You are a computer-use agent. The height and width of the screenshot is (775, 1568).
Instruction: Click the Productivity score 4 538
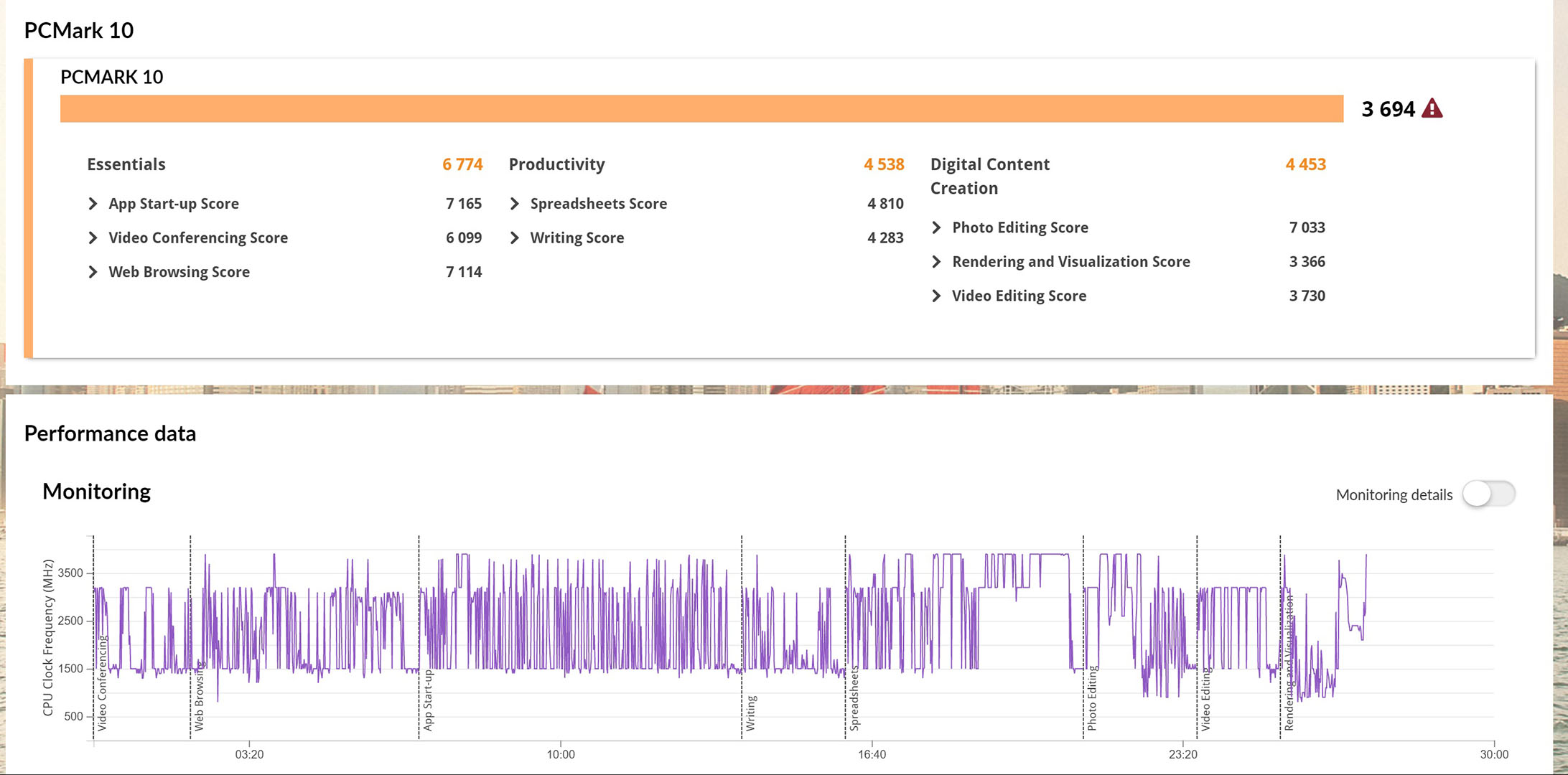(884, 164)
